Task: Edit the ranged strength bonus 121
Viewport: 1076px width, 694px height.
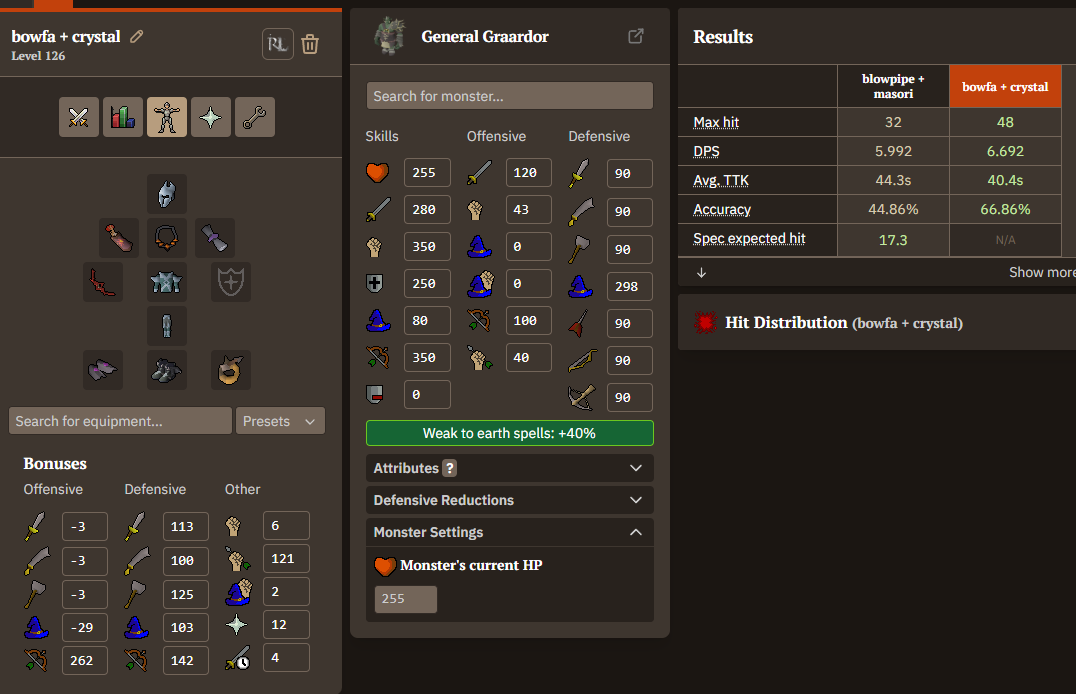Action: tap(286, 559)
